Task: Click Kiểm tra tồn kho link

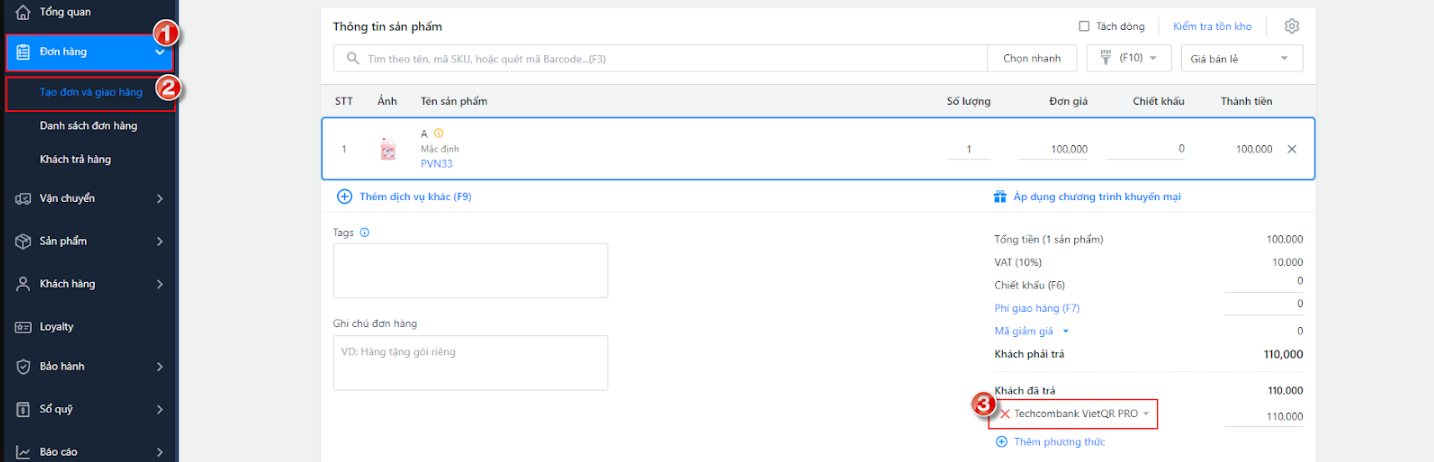Action: pyautogui.click(x=1212, y=26)
